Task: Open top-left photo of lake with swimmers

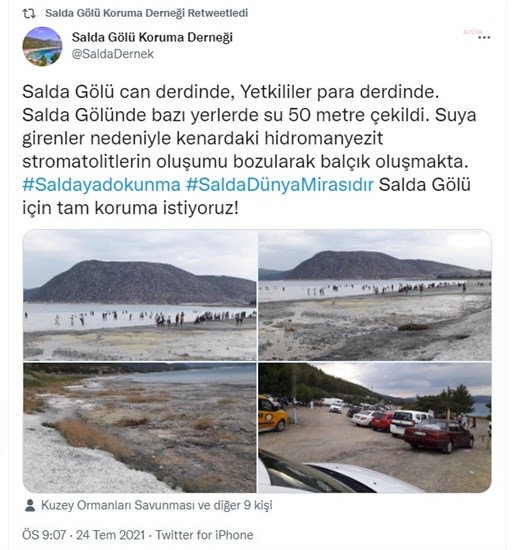Action: coord(140,295)
